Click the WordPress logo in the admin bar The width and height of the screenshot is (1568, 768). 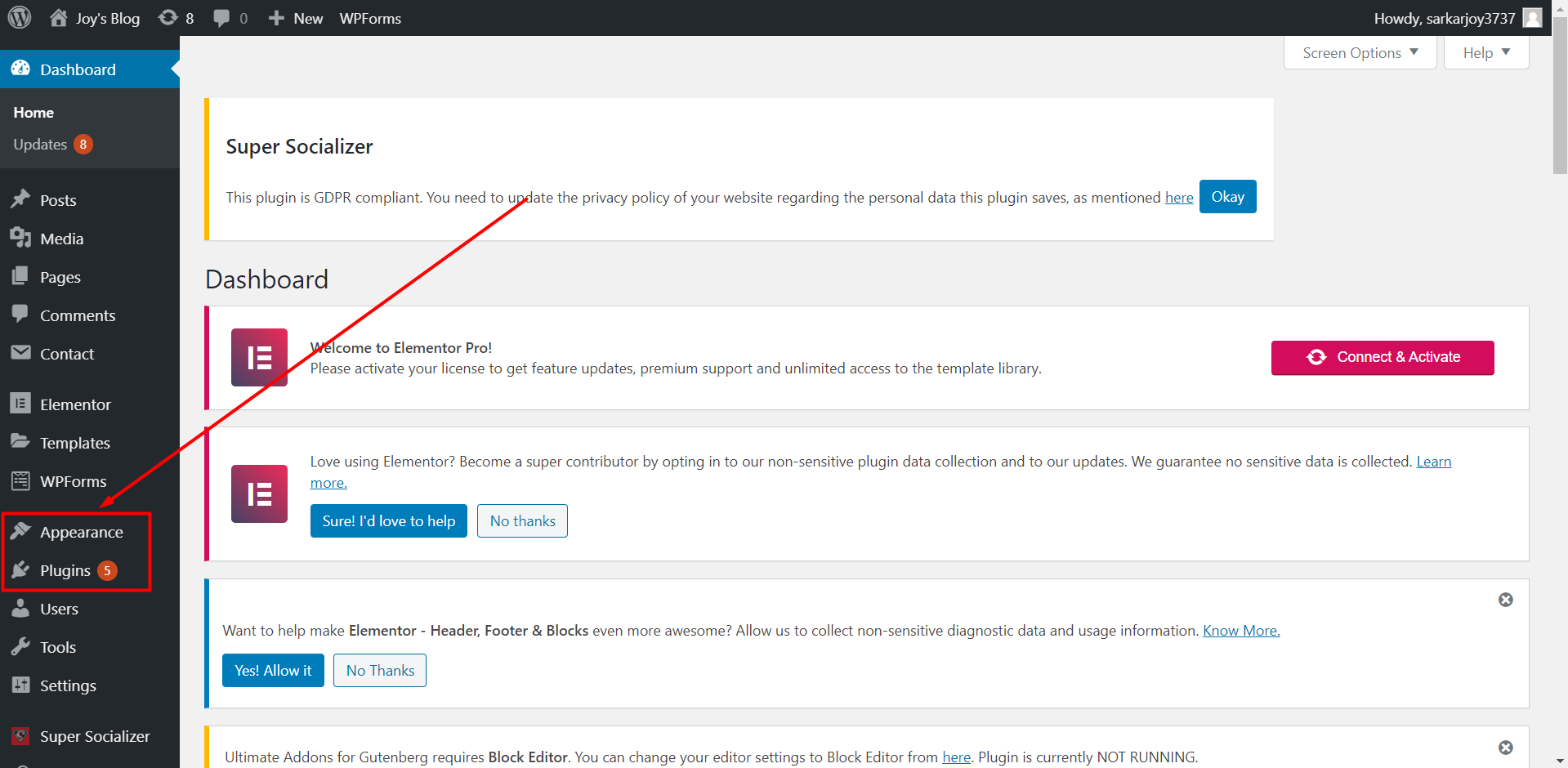[18, 17]
